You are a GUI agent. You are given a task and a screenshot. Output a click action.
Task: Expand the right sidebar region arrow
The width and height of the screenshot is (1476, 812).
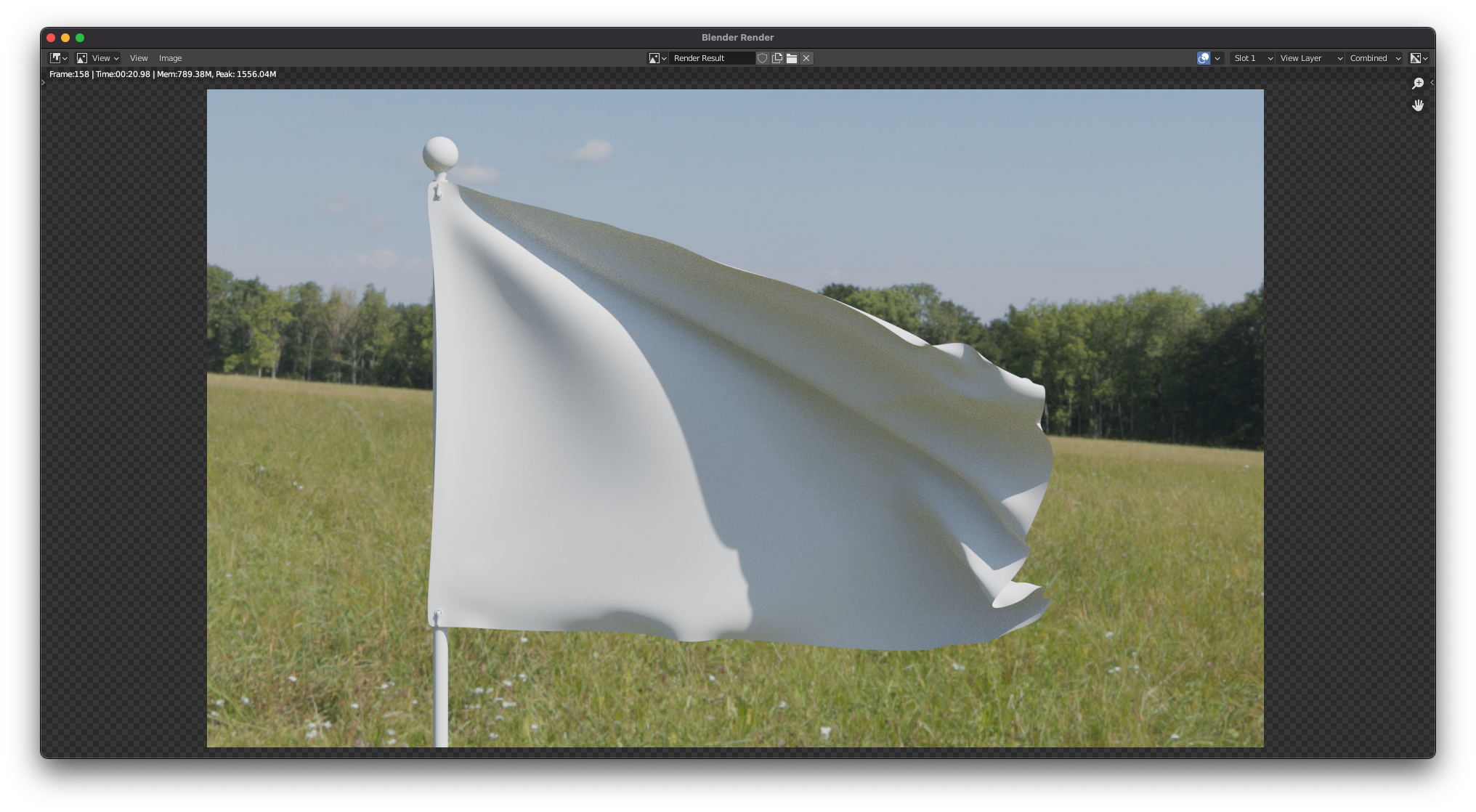point(1432,82)
